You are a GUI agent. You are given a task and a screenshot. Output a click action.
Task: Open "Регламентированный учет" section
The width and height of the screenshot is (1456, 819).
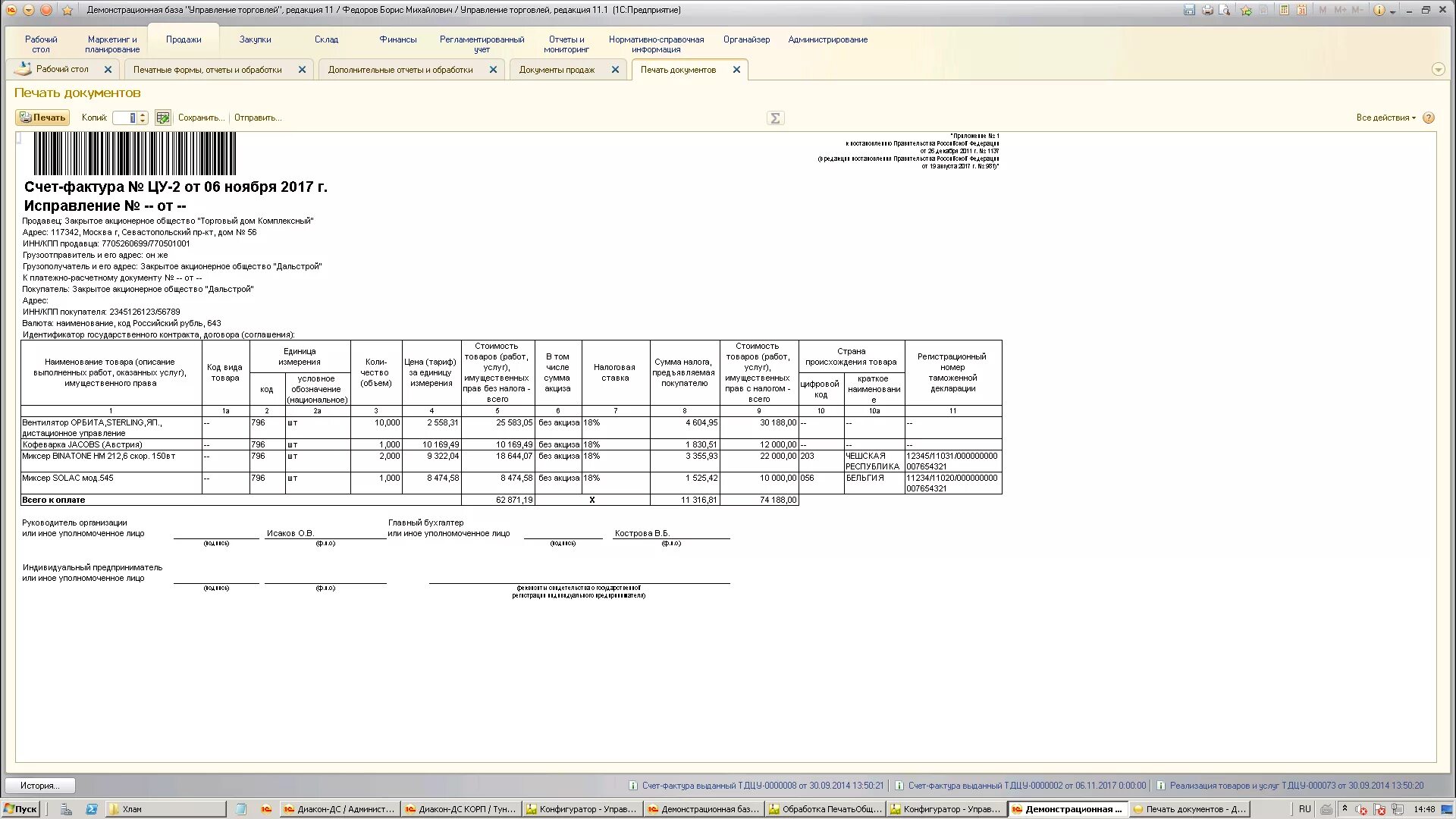click(x=482, y=44)
